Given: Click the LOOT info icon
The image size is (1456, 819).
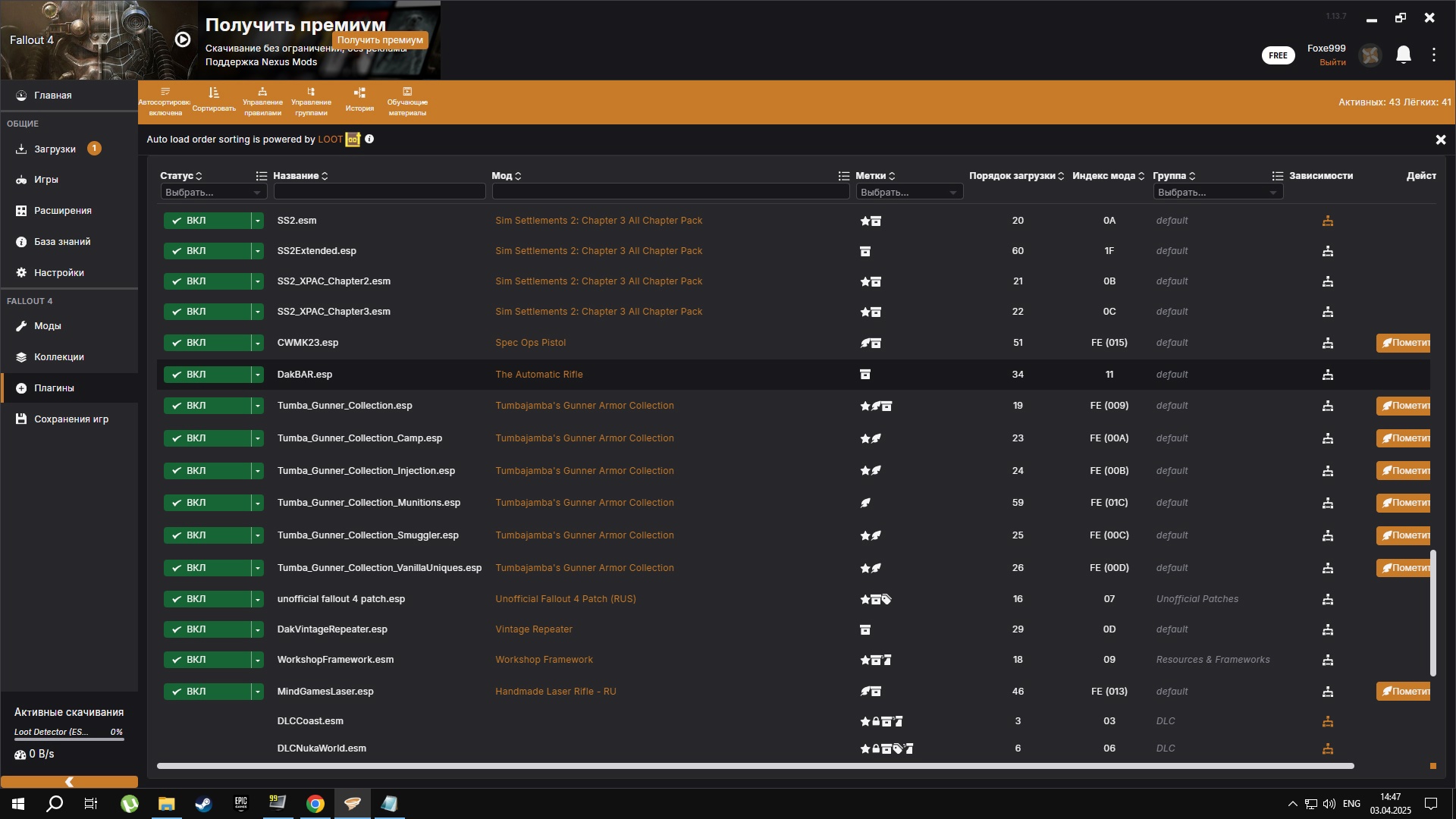Looking at the screenshot, I should coord(369,140).
